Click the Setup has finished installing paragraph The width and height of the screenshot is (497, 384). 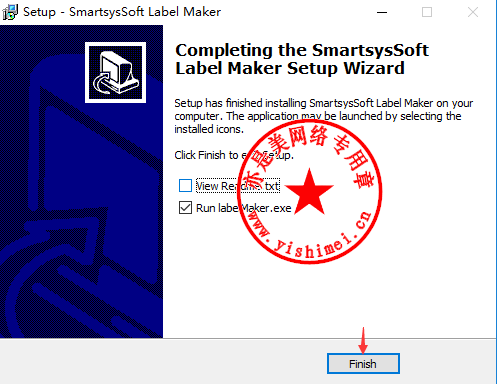(324, 116)
